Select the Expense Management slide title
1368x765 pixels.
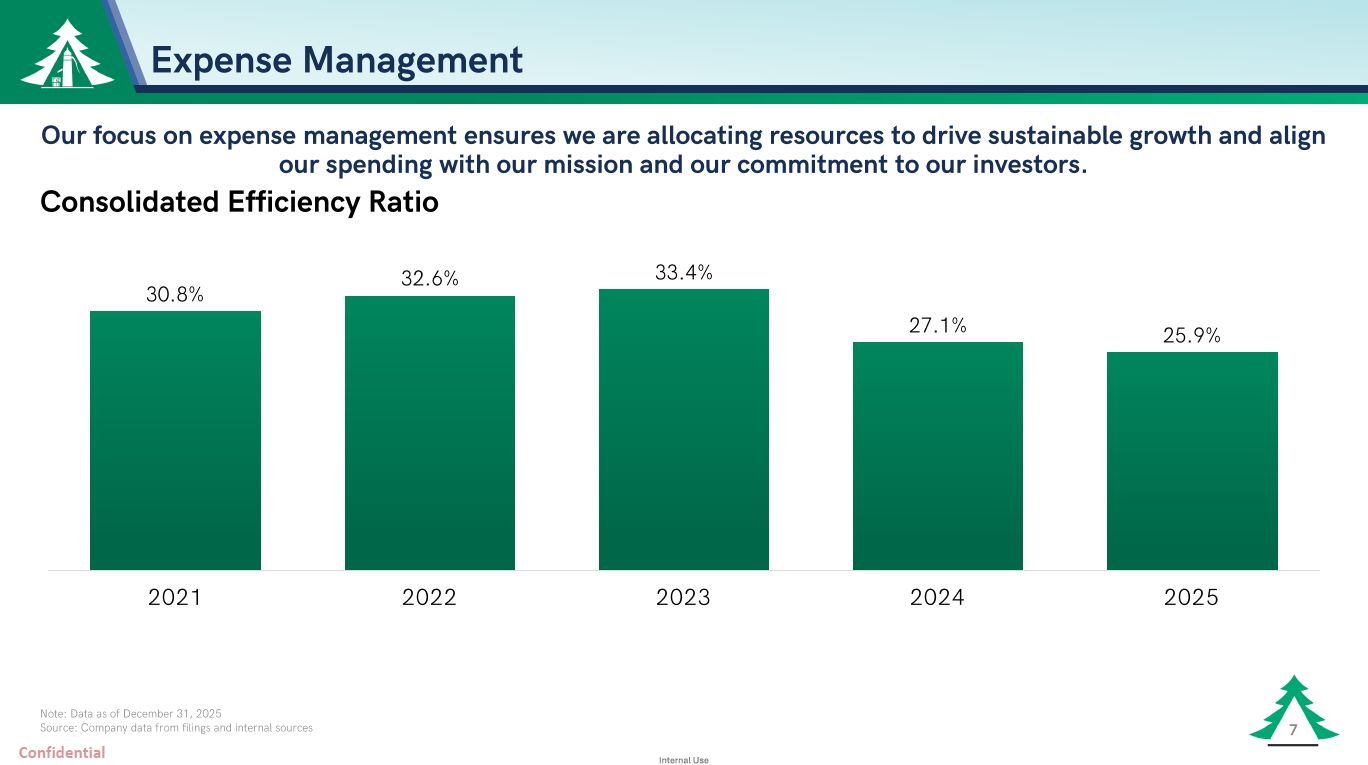point(336,60)
